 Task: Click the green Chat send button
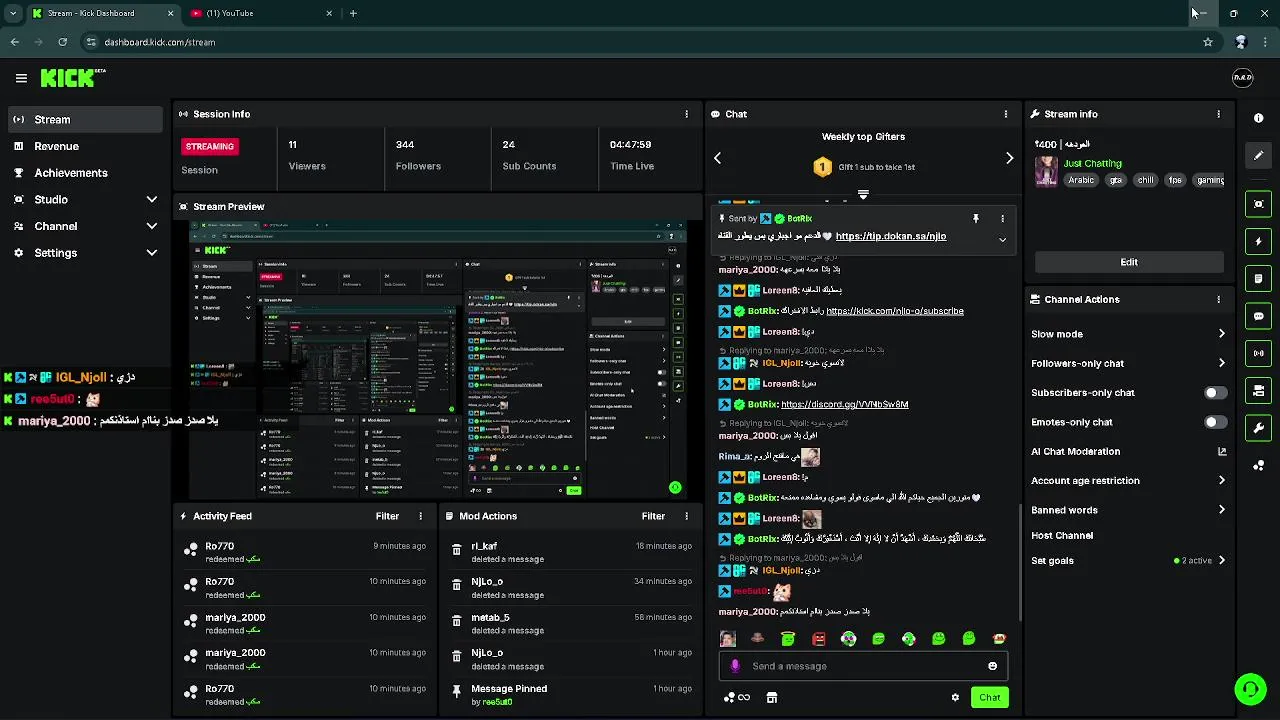tap(989, 697)
